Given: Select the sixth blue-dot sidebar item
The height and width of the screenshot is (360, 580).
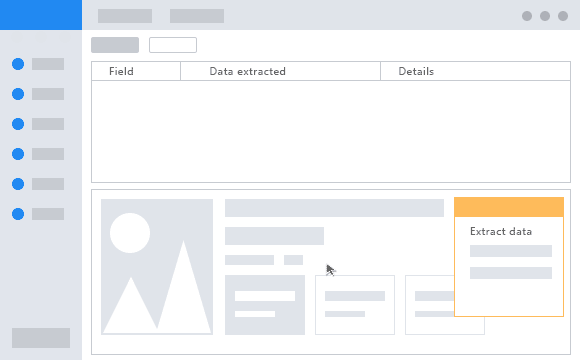Looking at the screenshot, I should [38, 214].
